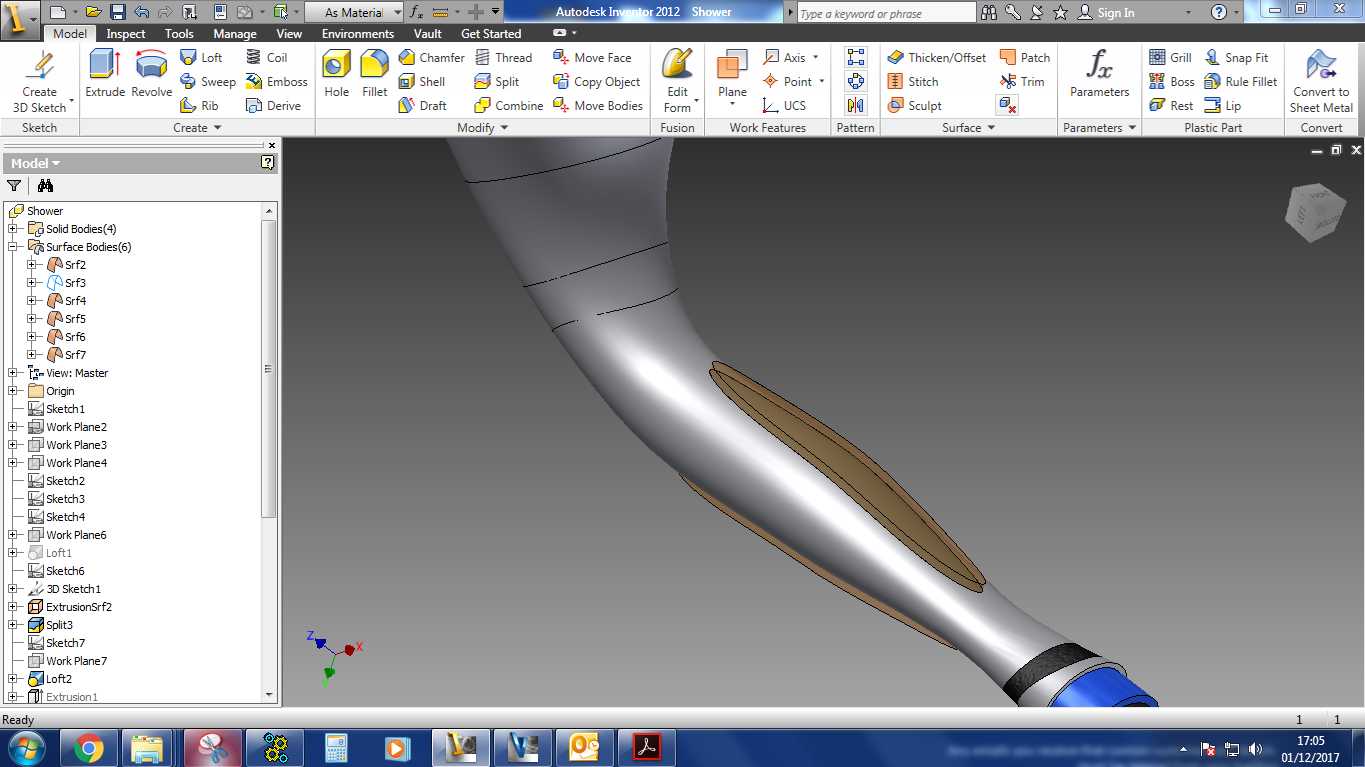
Task: Open the Tools ribbon tab
Action: pyautogui.click(x=179, y=33)
